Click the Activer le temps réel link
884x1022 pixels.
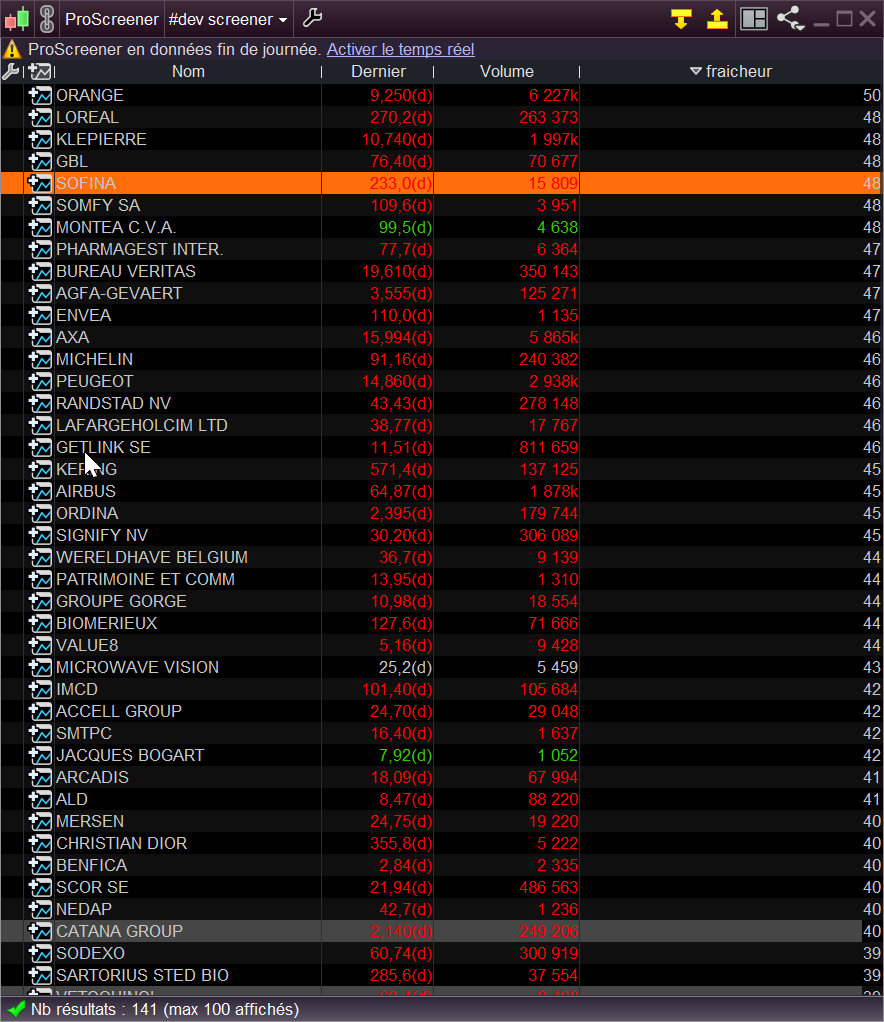pyautogui.click(x=400, y=50)
